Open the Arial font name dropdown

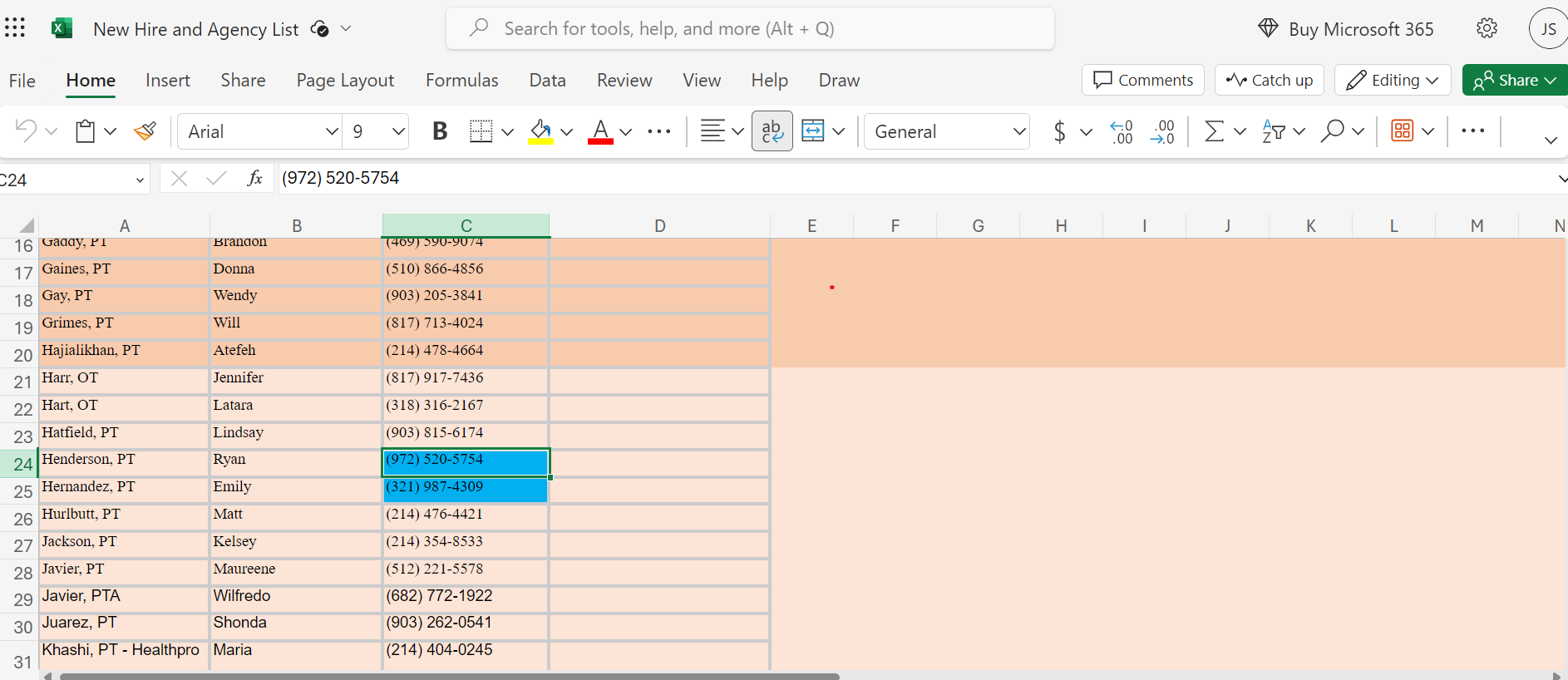click(x=332, y=131)
